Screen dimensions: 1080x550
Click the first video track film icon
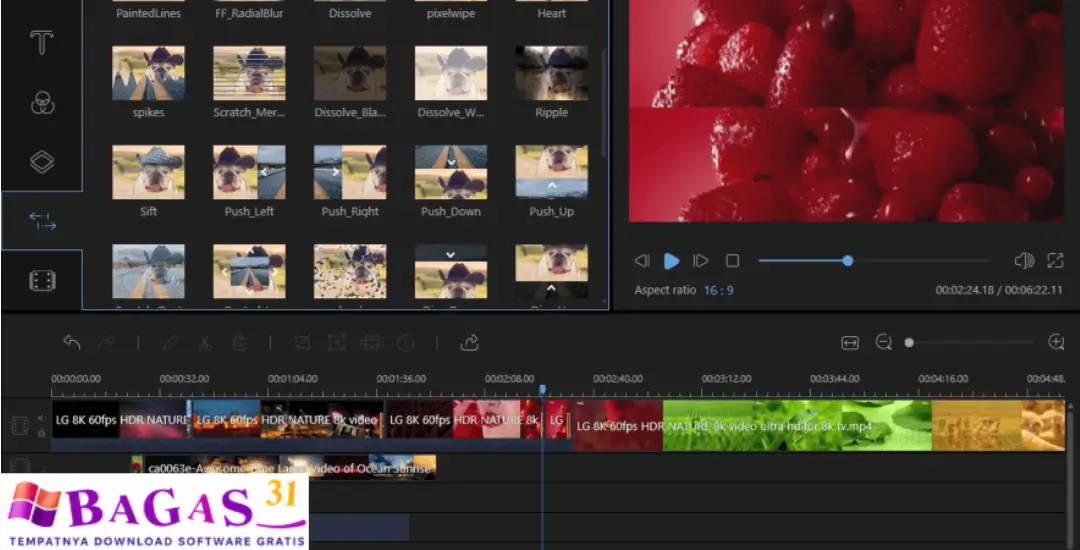point(20,426)
